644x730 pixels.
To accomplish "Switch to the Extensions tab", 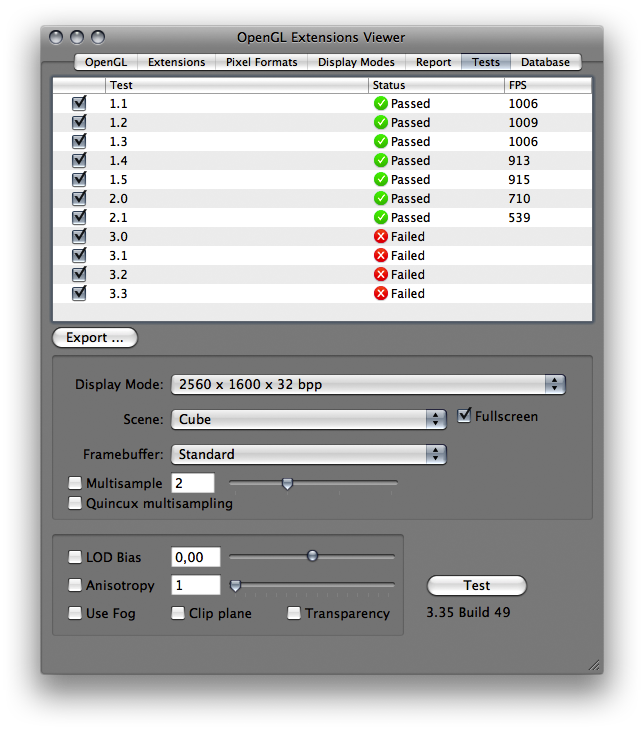I will 176,62.
